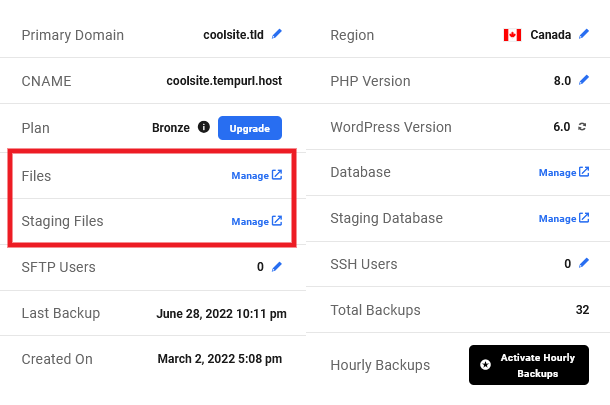Click the Staging Database label
The image size is (610, 405).
[x=386, y=218]
